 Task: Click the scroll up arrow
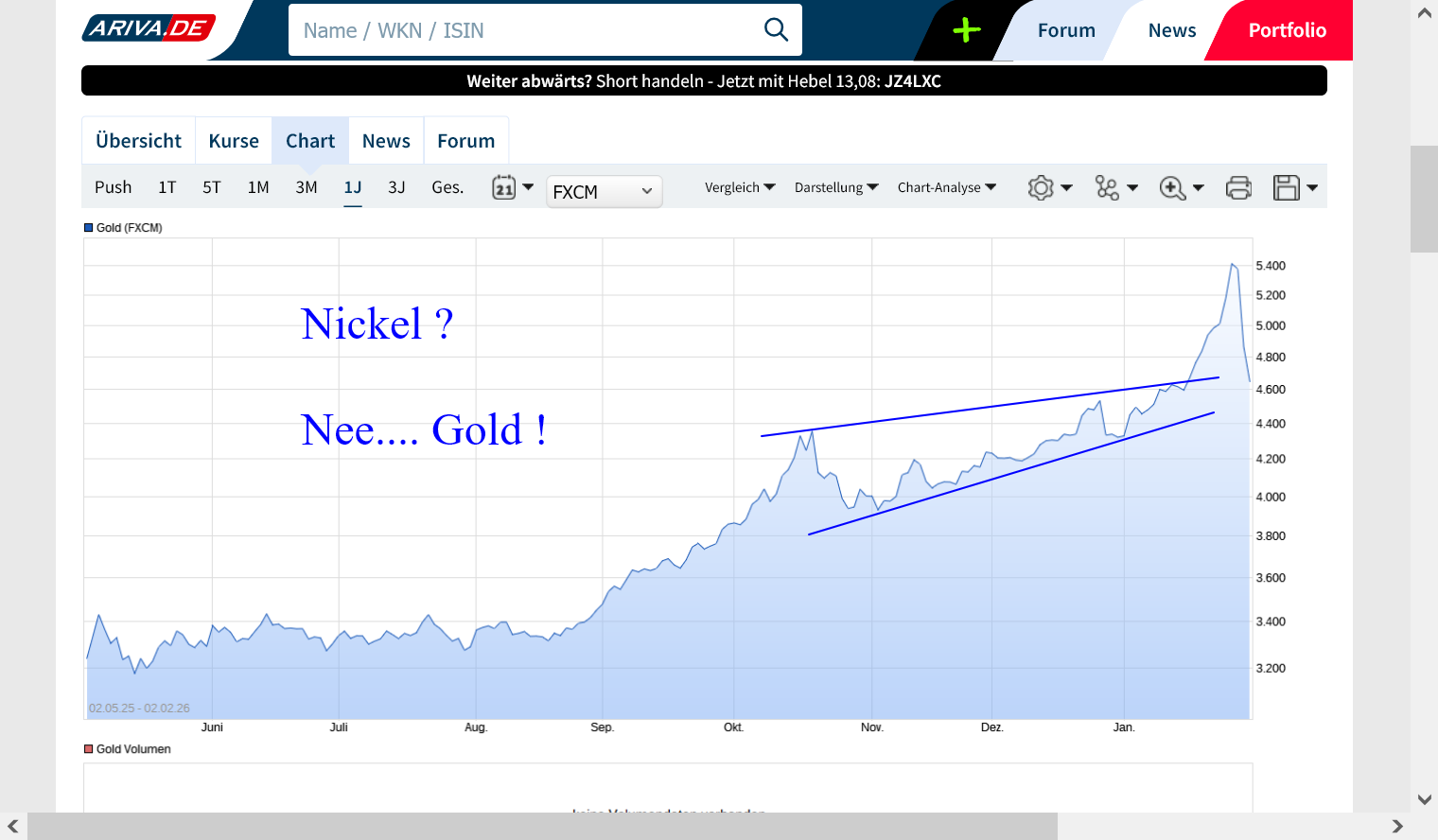pyautogui.click(x=1424, y=13)
